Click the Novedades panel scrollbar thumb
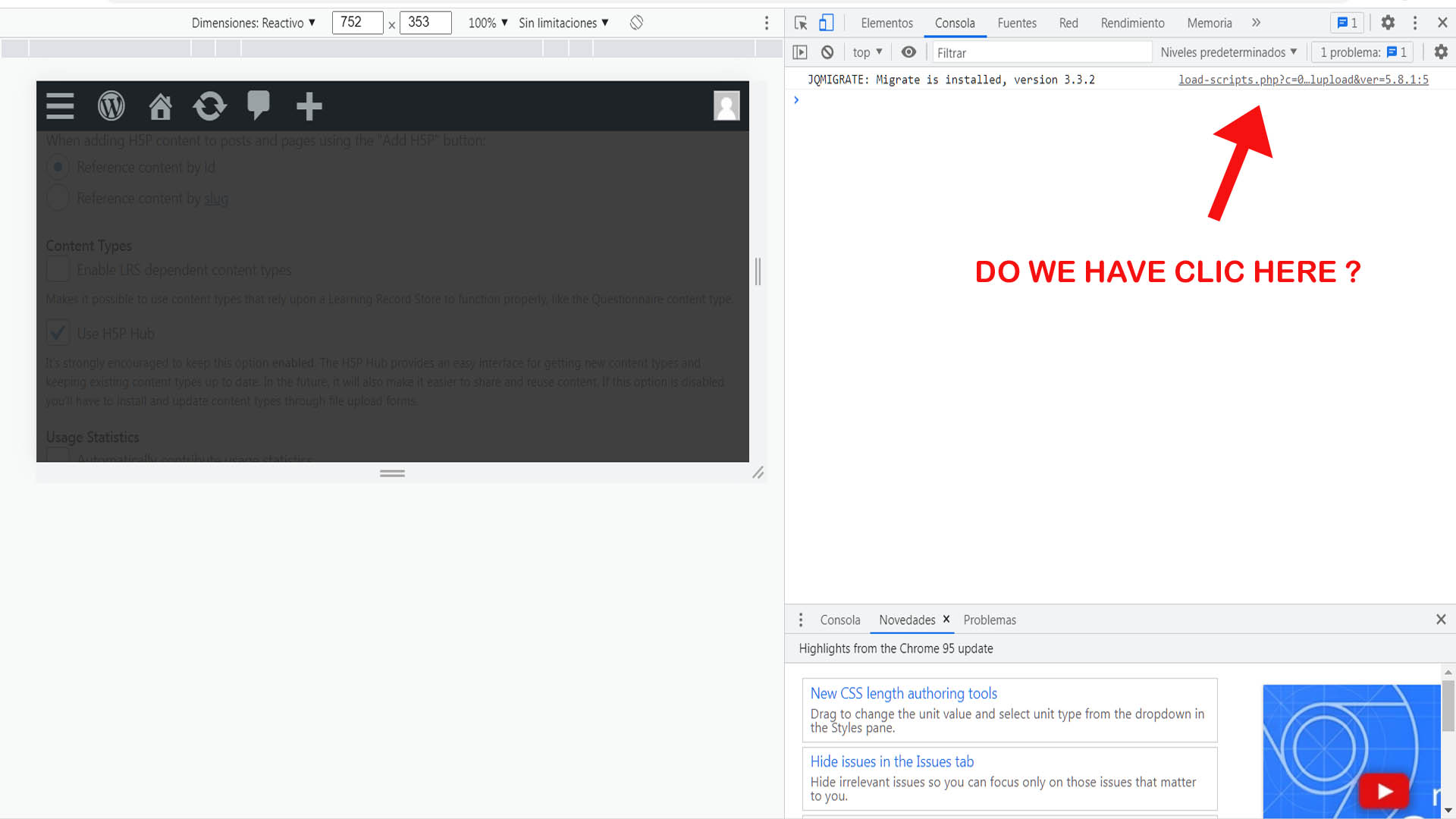The width and height of the screenshot is (1456, 819). pos(1448,705)
